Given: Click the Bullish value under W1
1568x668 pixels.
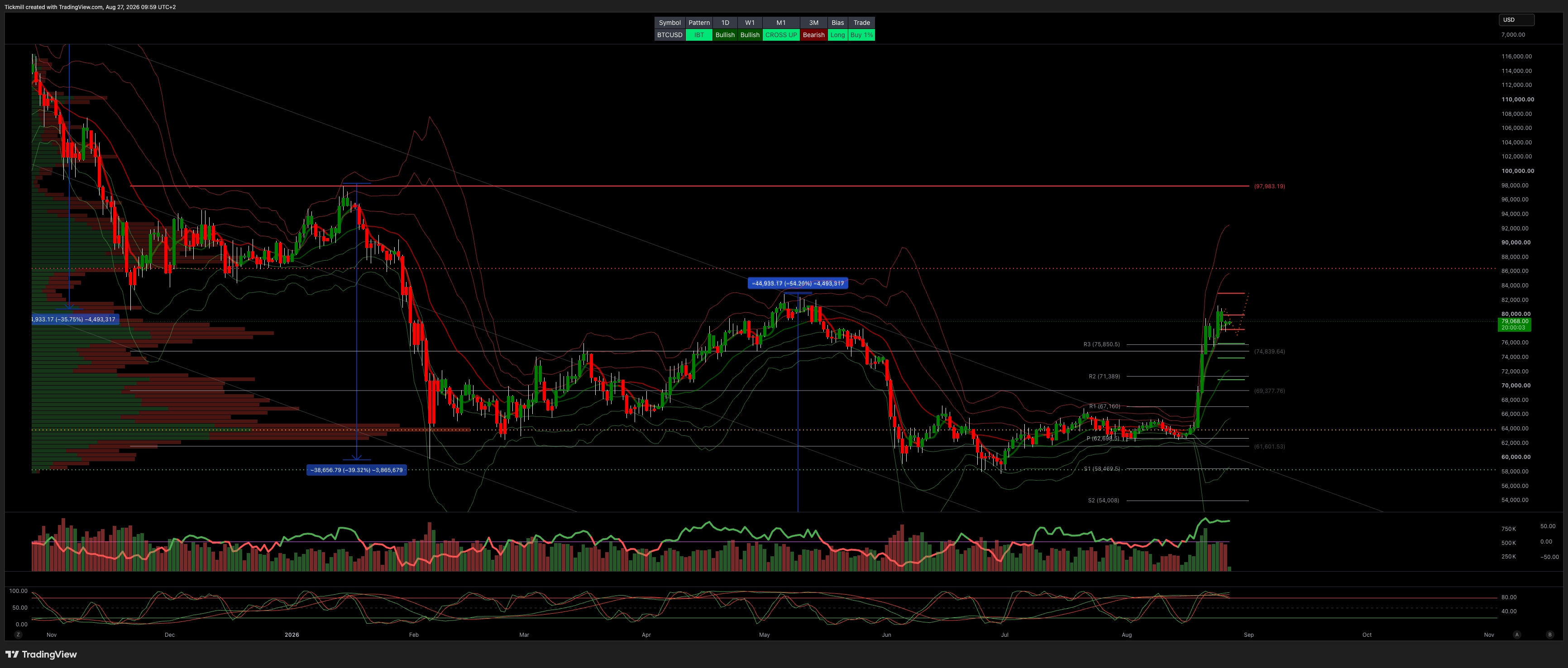Looking at the screenshot, I should [750, 35].
